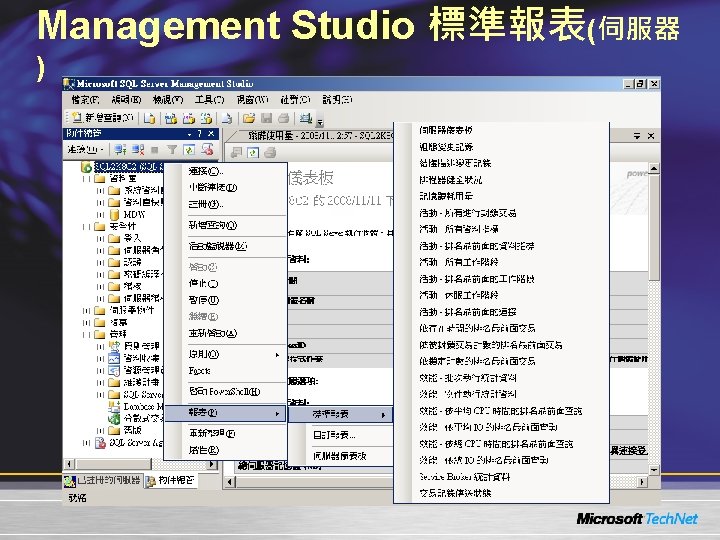
Task: Click the printer icon in the main toolbar
Action: [x=284, y=118]
